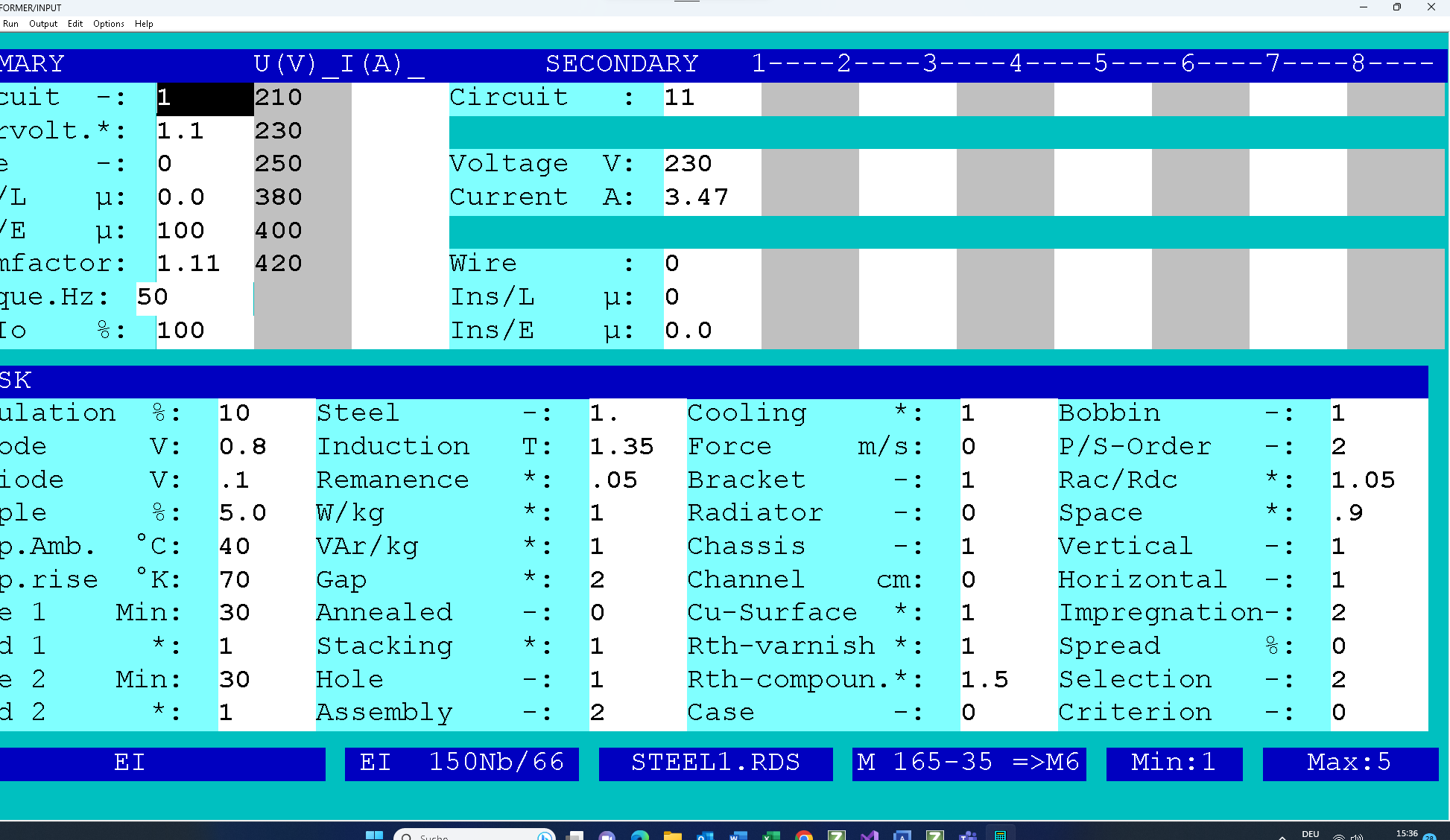Image resolution: width=1450 pixels, height=840 pixels.
Task: Click the Force m/s value field
Action: pyautogui.click(x=1009, y=448)
